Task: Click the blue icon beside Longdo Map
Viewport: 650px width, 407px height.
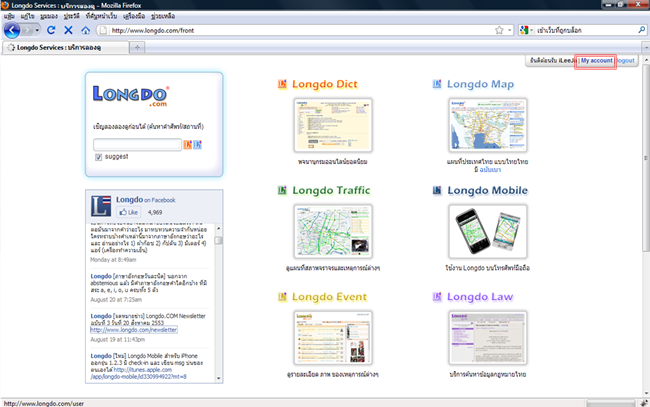Action: [x=437, y=84]
